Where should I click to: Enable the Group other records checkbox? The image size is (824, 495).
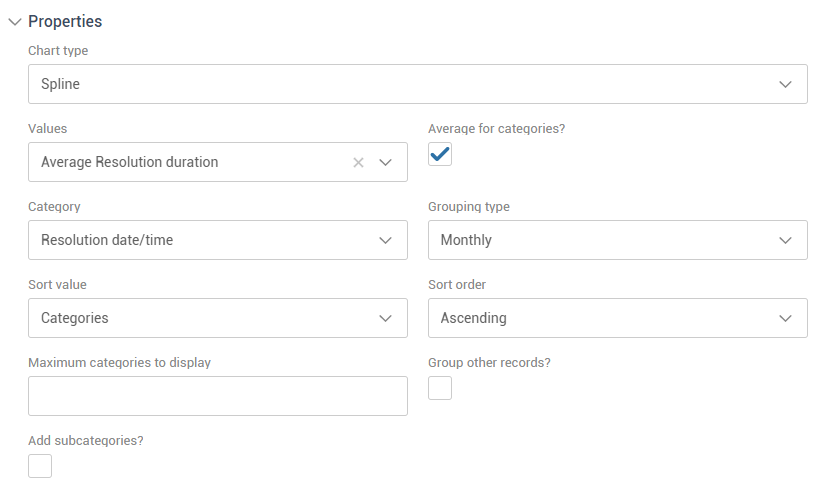coord(440,388)
